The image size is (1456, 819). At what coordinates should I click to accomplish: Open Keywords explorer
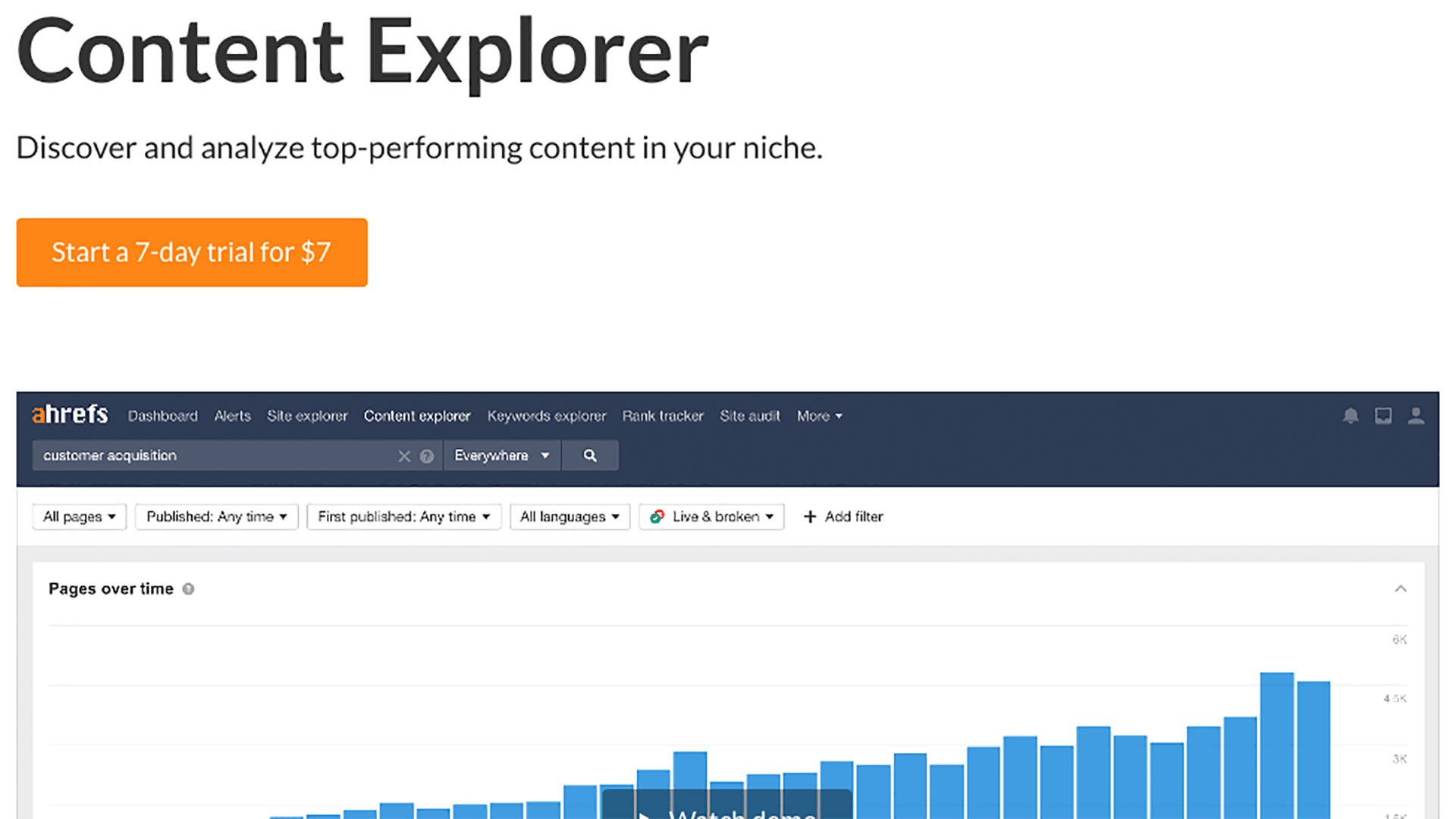tap(547, 416)
